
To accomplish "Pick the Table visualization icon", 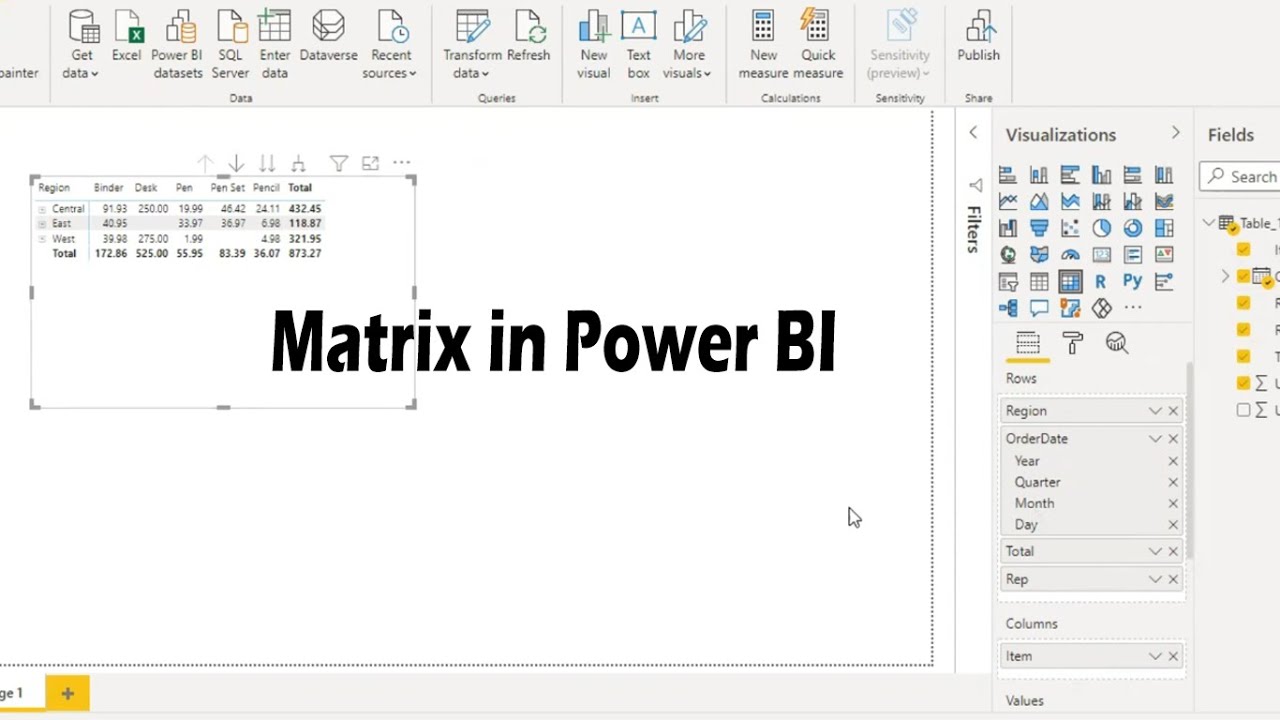I will point(1039,282).
